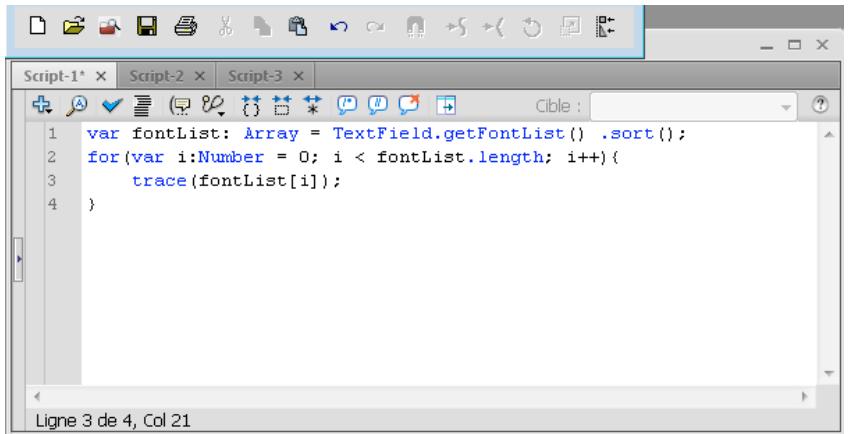The width and height of the screenshot is (848, 434).
Task: Open the Align panel icon
Action: coord(605,25)
